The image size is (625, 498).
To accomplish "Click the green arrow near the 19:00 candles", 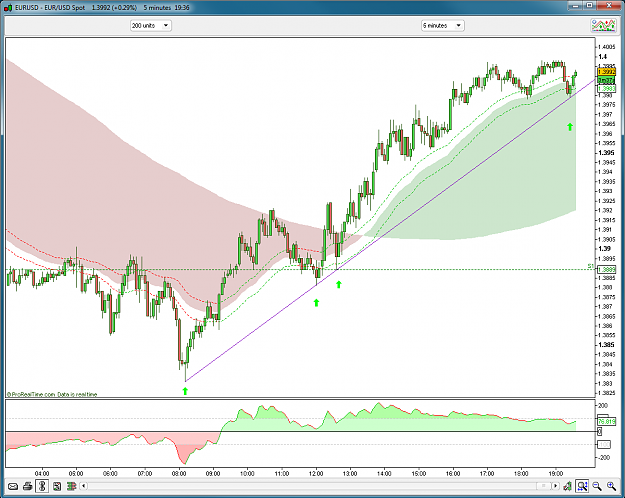I will (x=570, y=127).
